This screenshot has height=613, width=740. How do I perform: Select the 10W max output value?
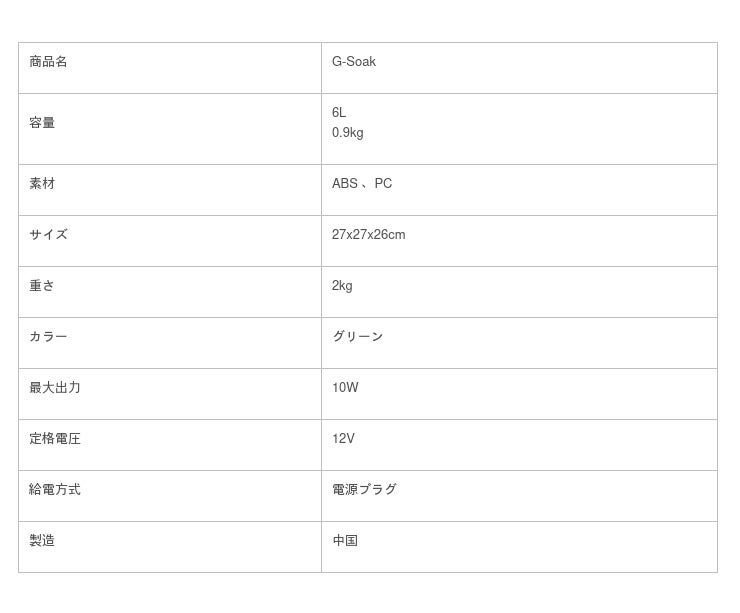[345, 388]
